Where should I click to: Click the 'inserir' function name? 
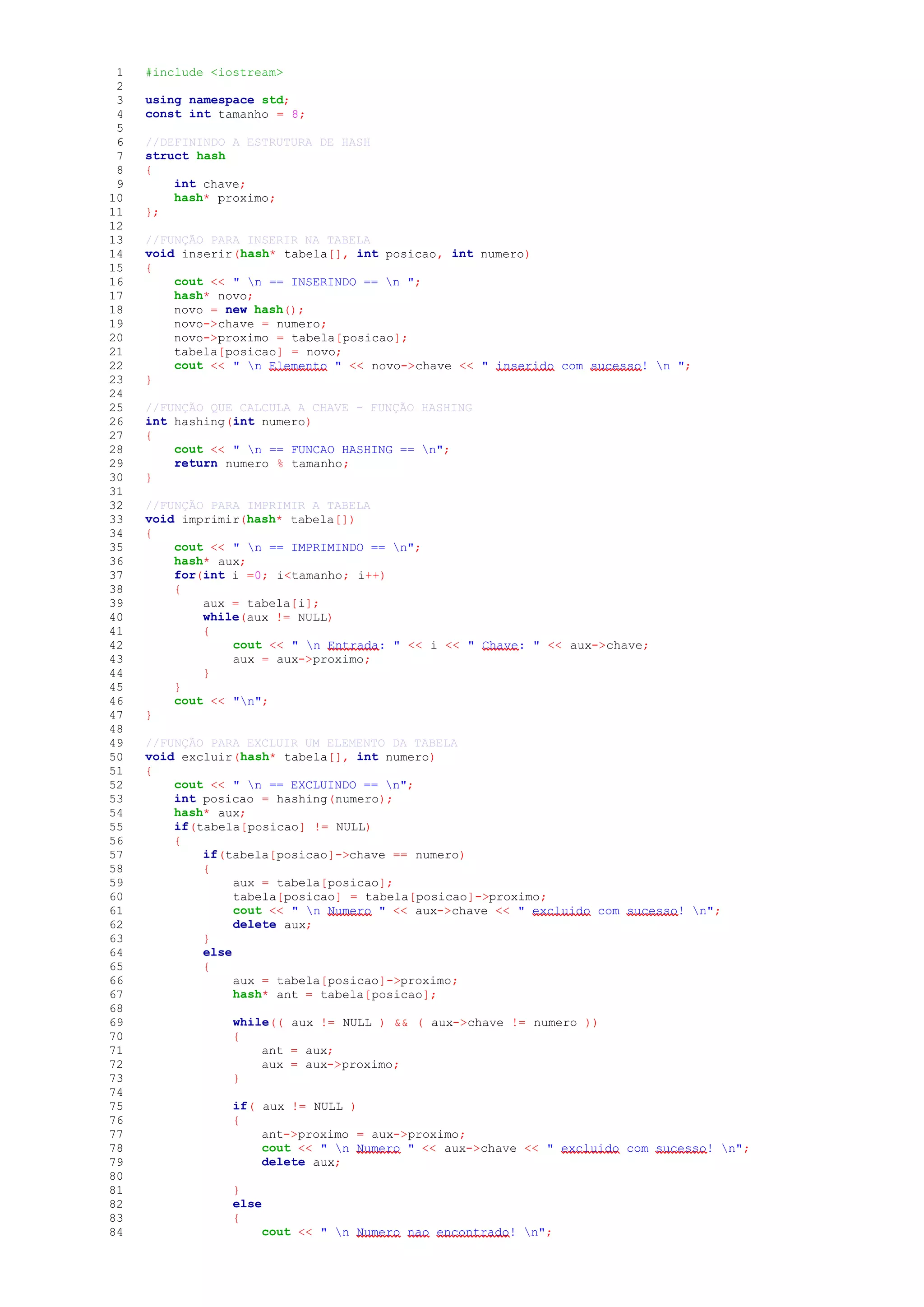point(207,254)
